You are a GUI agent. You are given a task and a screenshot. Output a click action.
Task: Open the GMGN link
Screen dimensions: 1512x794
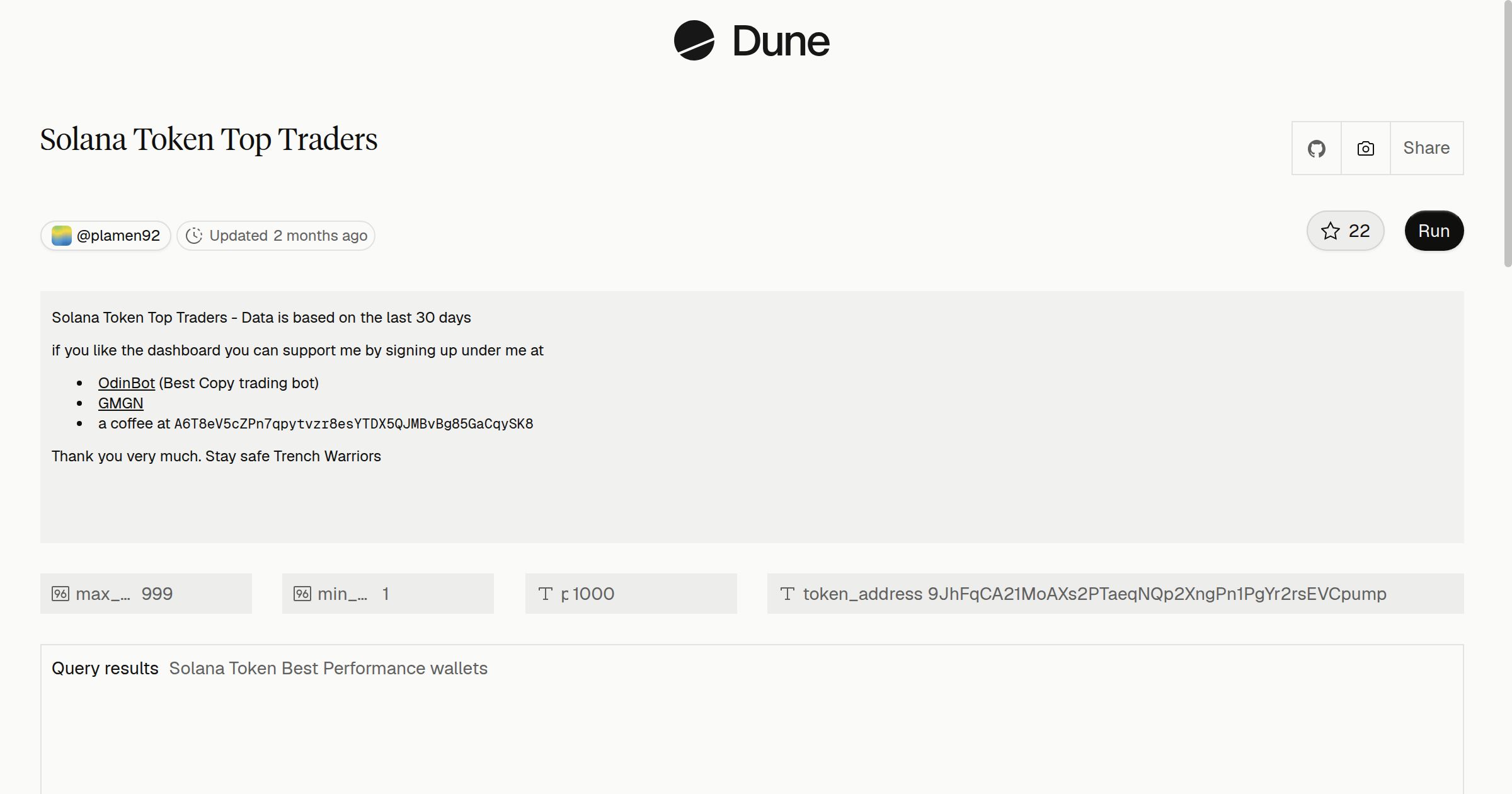(120, 403)
